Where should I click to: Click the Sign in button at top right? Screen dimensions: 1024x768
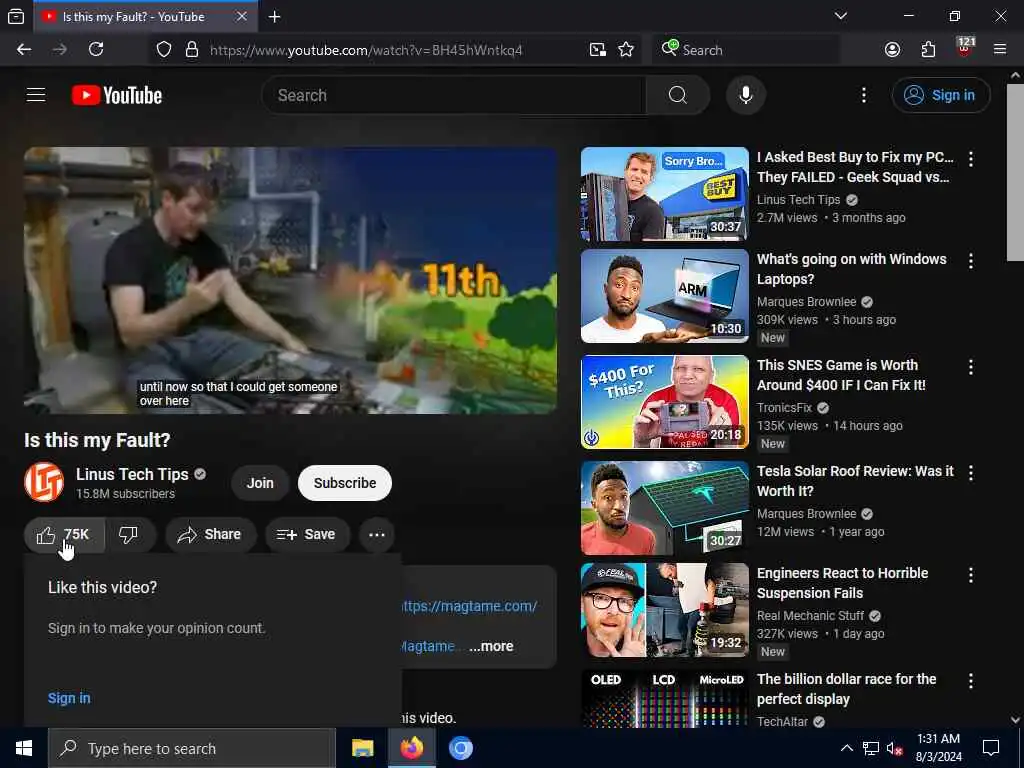tap(940, 95)
